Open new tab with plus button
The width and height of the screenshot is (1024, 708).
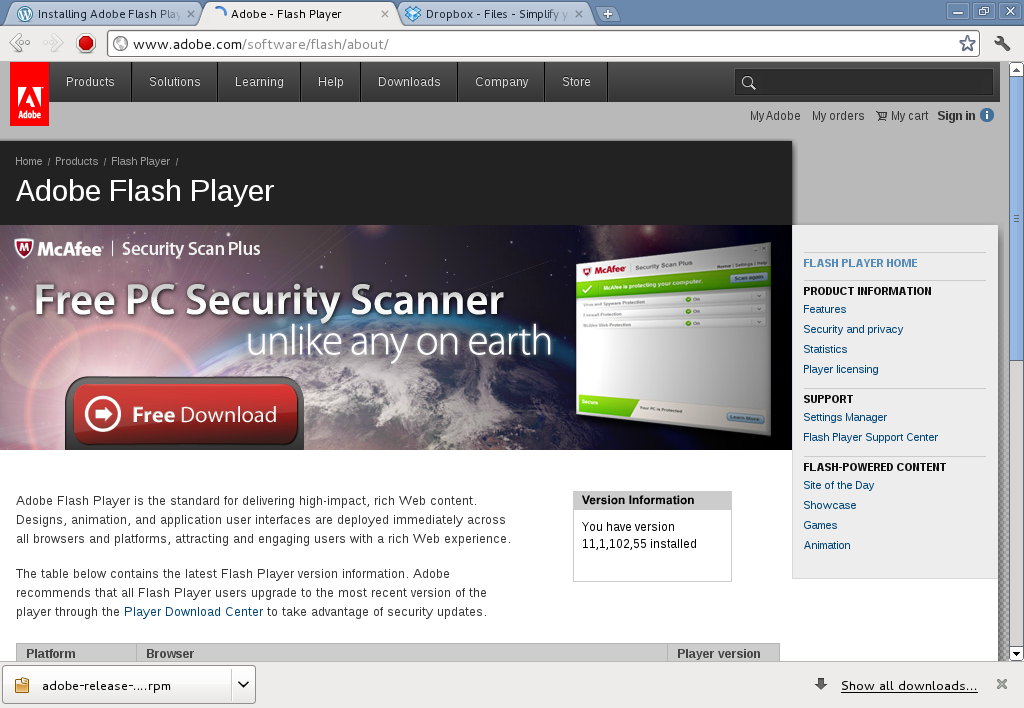pyautogui.click(x=607, y=14)
